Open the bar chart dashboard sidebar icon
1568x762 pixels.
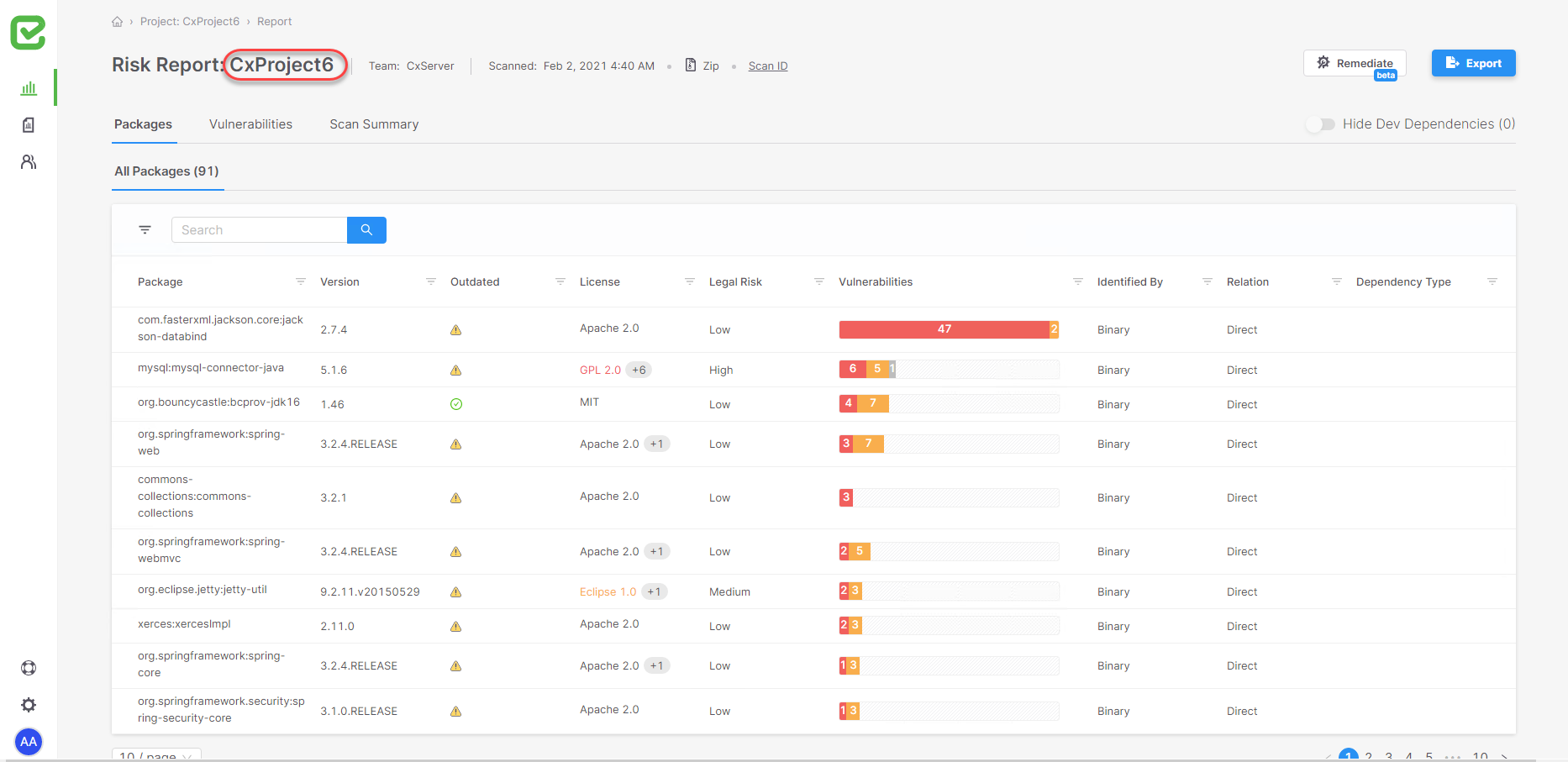point(29,88)
